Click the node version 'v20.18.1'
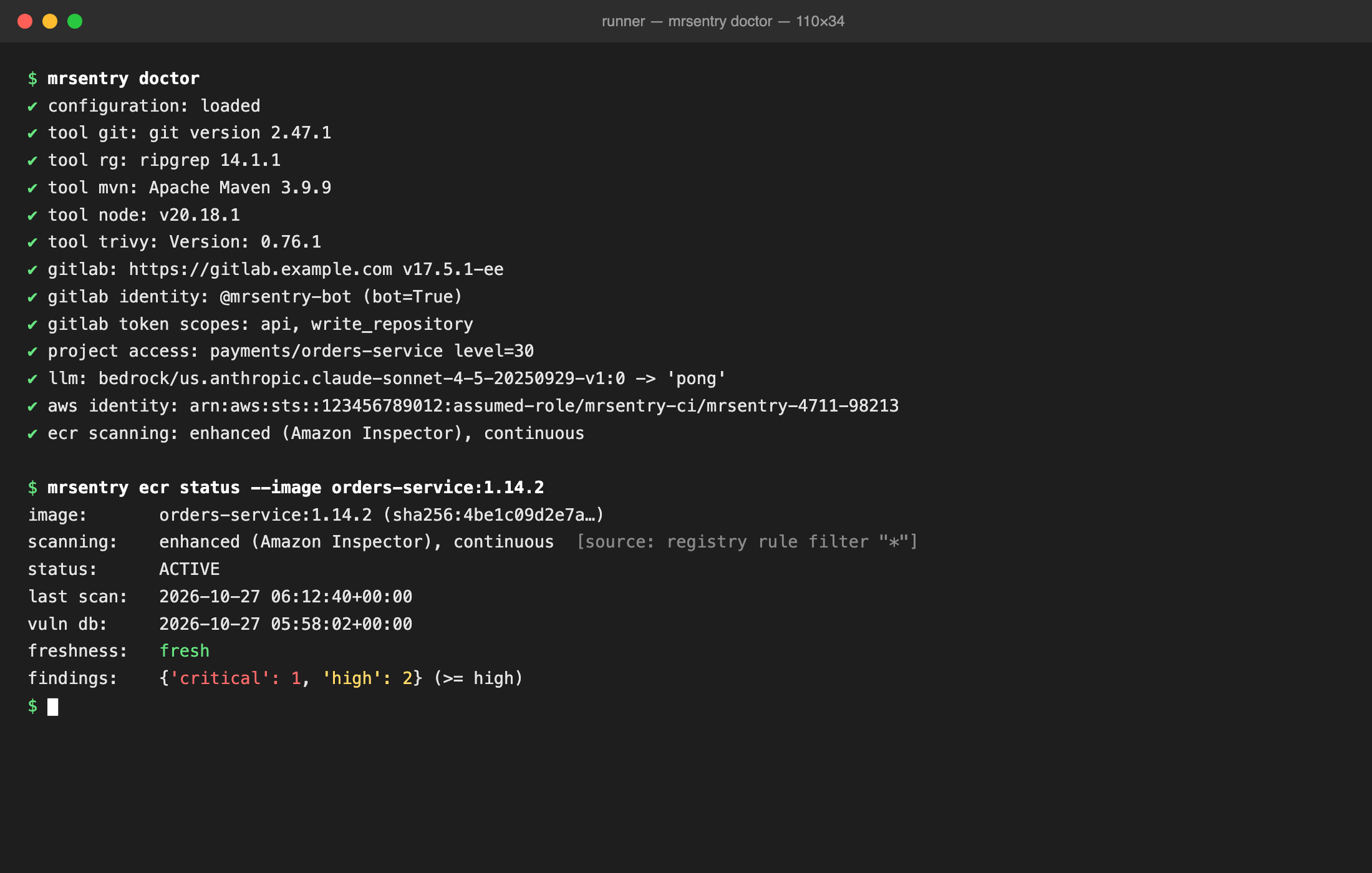 (200, 215)
